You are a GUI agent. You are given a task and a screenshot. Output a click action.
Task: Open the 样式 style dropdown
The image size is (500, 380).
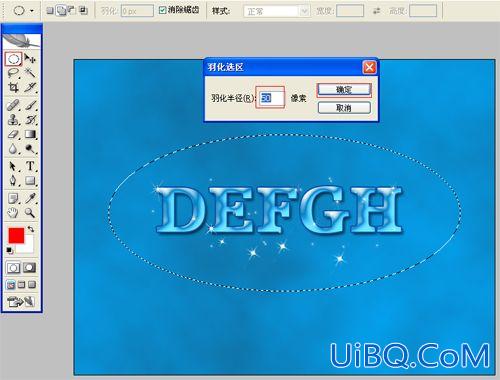click(x=276, y=11)
